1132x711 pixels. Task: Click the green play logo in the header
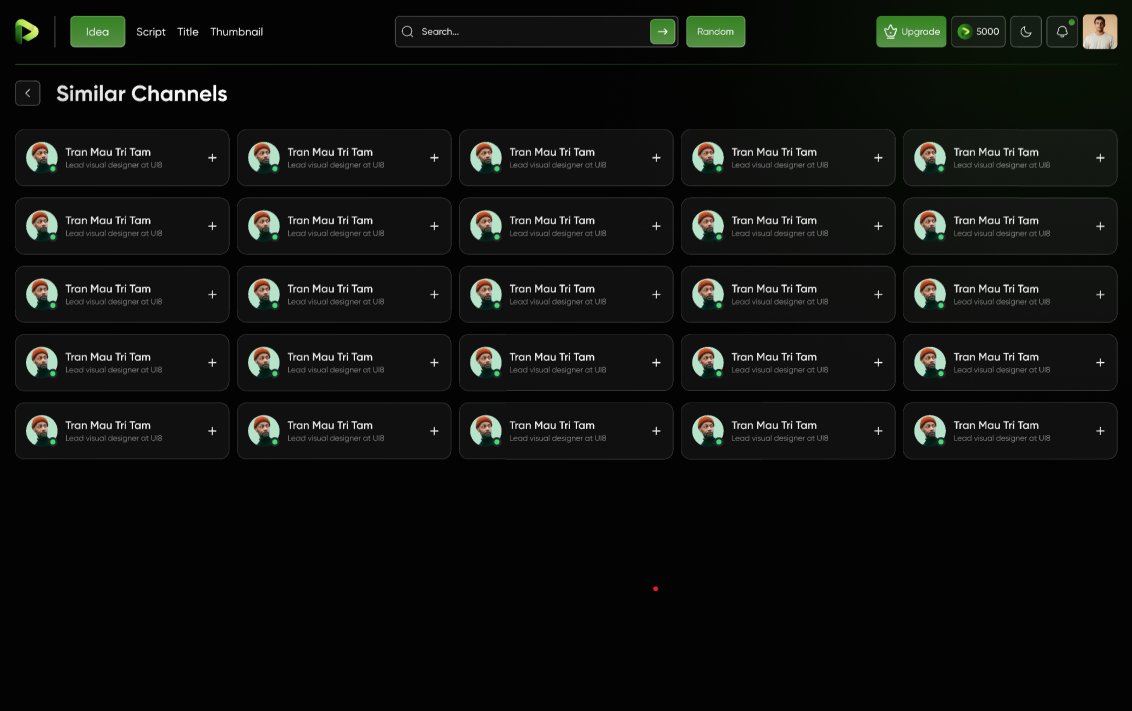(x=27, y=32)
